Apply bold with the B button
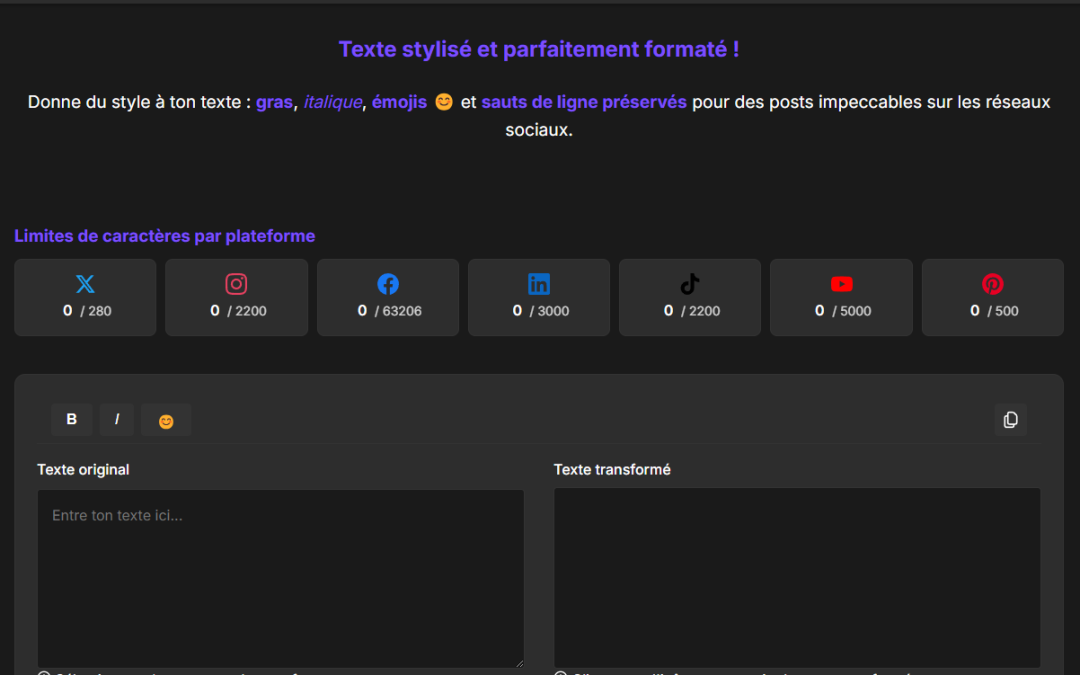Viewport: 1080px width, 675px height. tap(72, 419)
